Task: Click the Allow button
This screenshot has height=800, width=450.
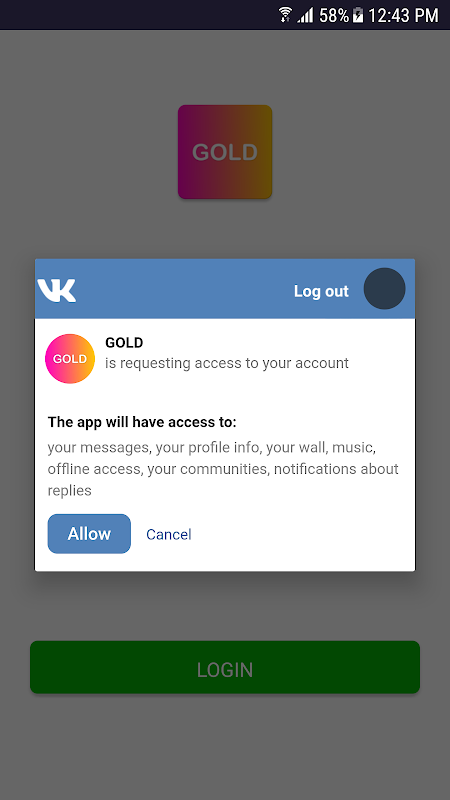Action: pos(89,534)
